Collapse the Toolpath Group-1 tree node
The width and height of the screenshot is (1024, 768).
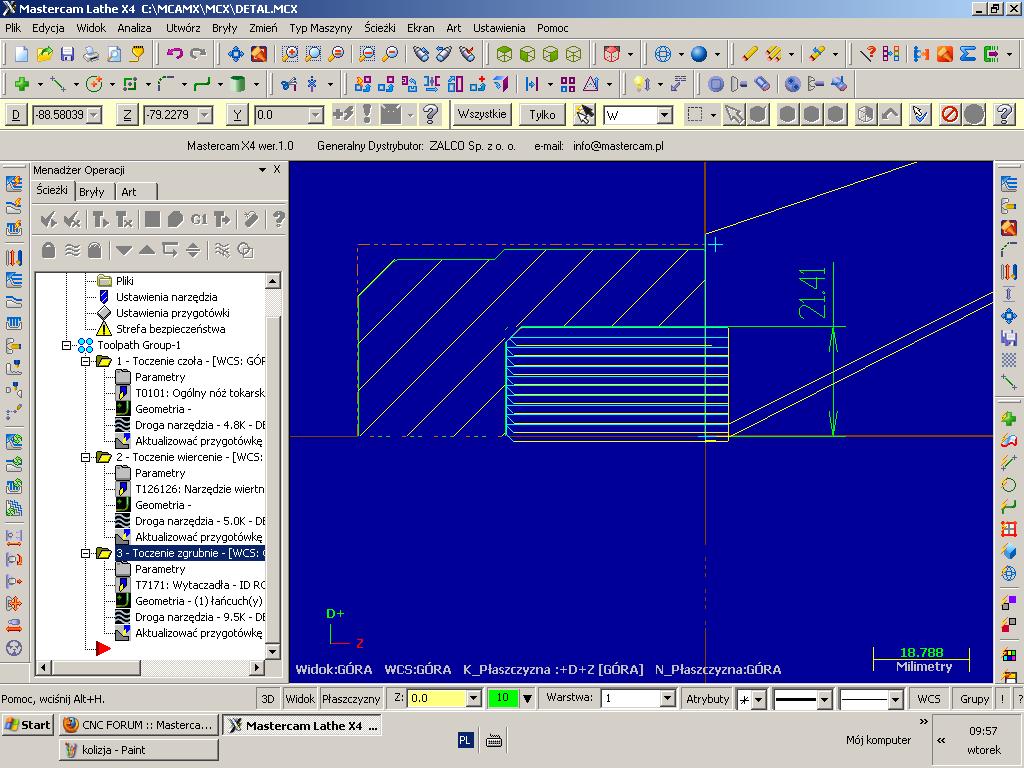tap(67, 345)
